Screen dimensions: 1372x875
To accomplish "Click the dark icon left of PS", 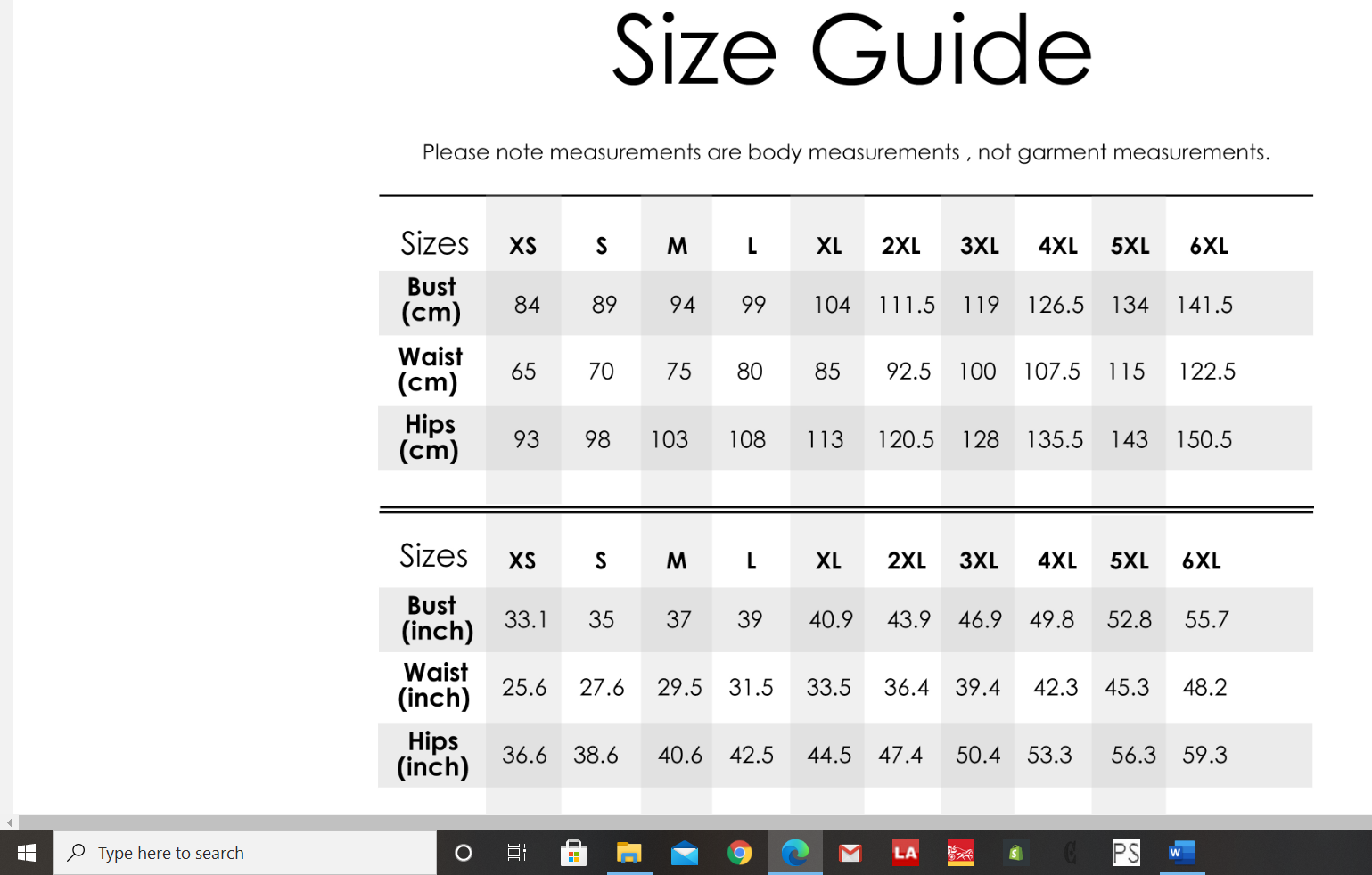I will click(x=1071, y=853).
